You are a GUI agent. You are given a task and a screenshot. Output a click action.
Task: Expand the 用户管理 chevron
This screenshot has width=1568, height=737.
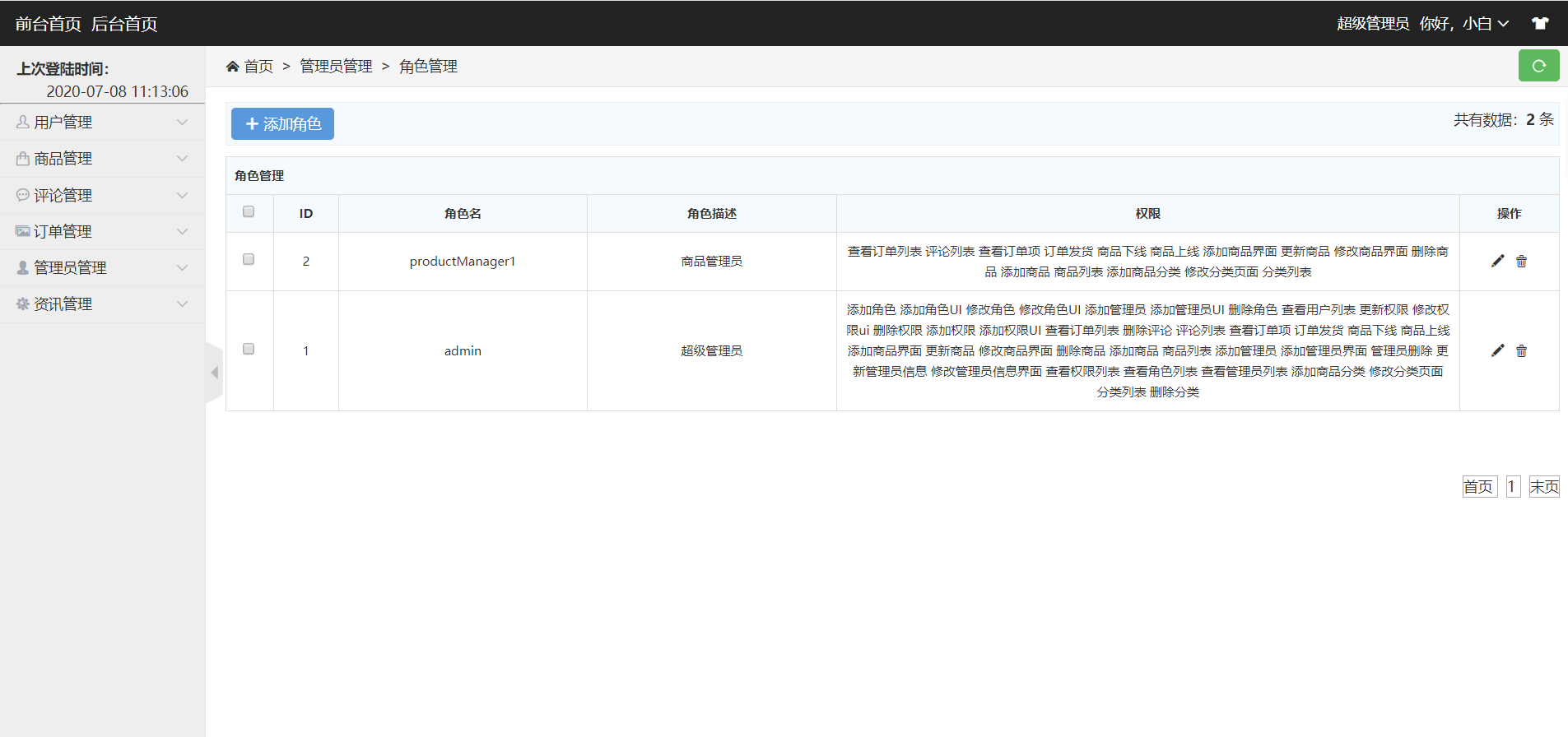[x=182, y=122]
